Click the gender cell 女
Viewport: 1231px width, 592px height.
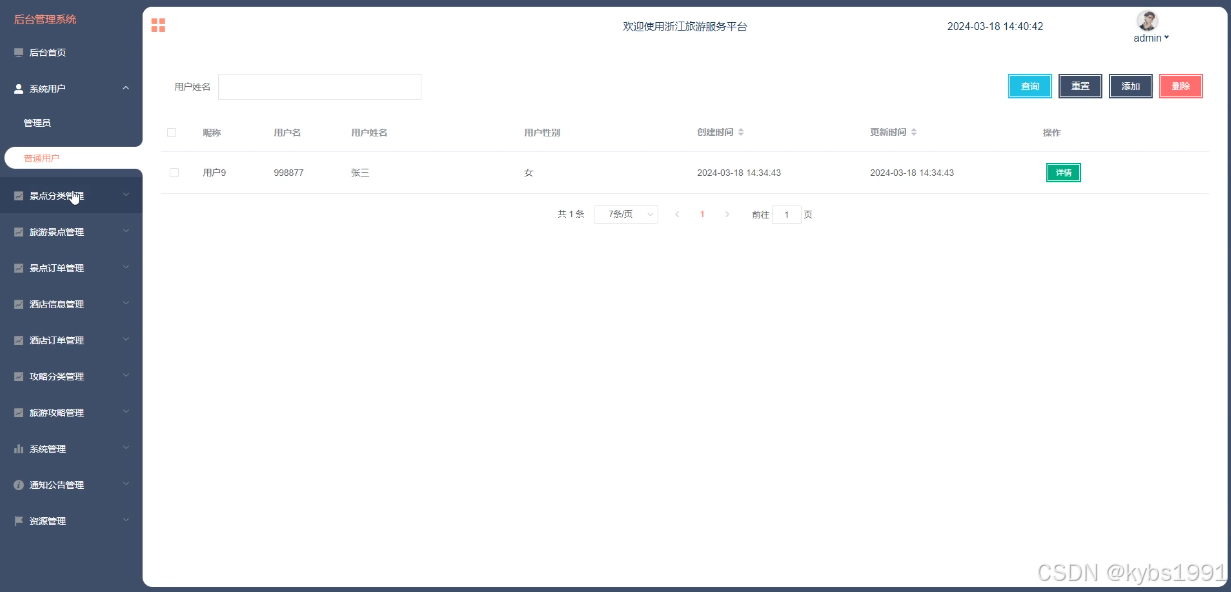tap(529, 173)
